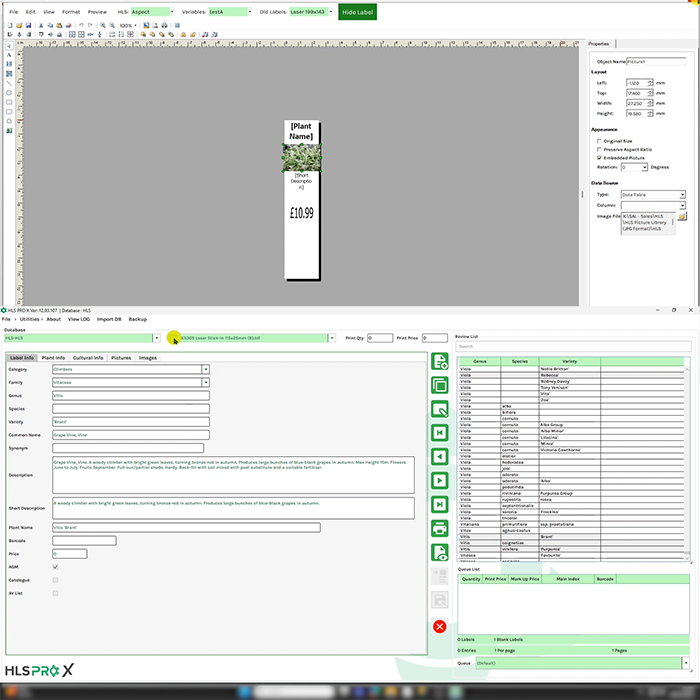Image resolution: width=700 pixels, height=700 pixels.
Task: Open the Data Source Type dropdown
Action: (683, 195)
